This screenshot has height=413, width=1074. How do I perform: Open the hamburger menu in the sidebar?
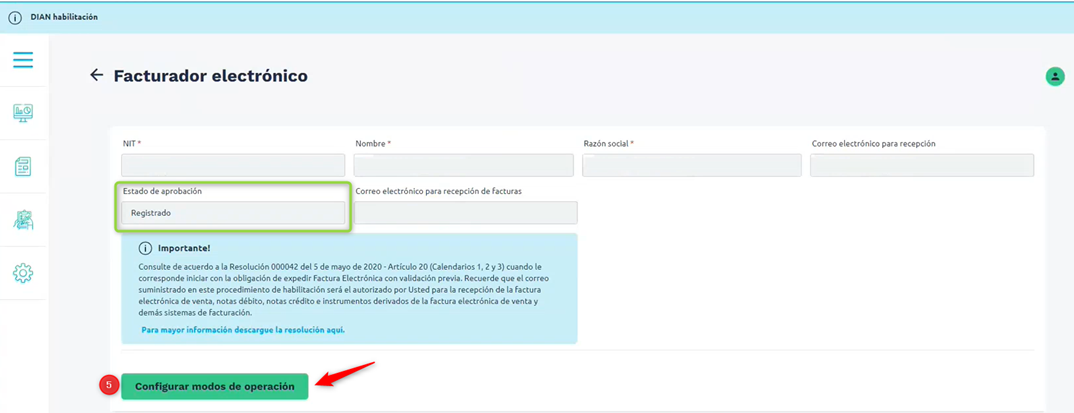click(23, 60)
